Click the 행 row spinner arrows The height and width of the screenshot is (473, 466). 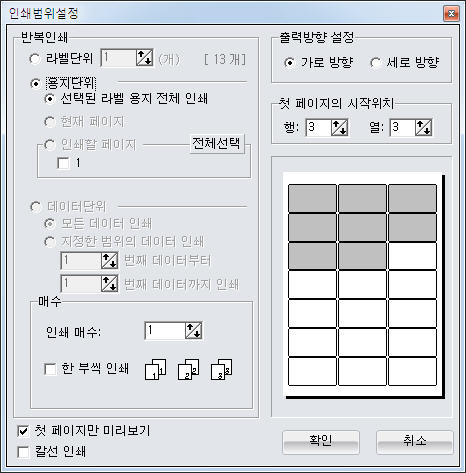pyautogui.click(x=339, y=128)
